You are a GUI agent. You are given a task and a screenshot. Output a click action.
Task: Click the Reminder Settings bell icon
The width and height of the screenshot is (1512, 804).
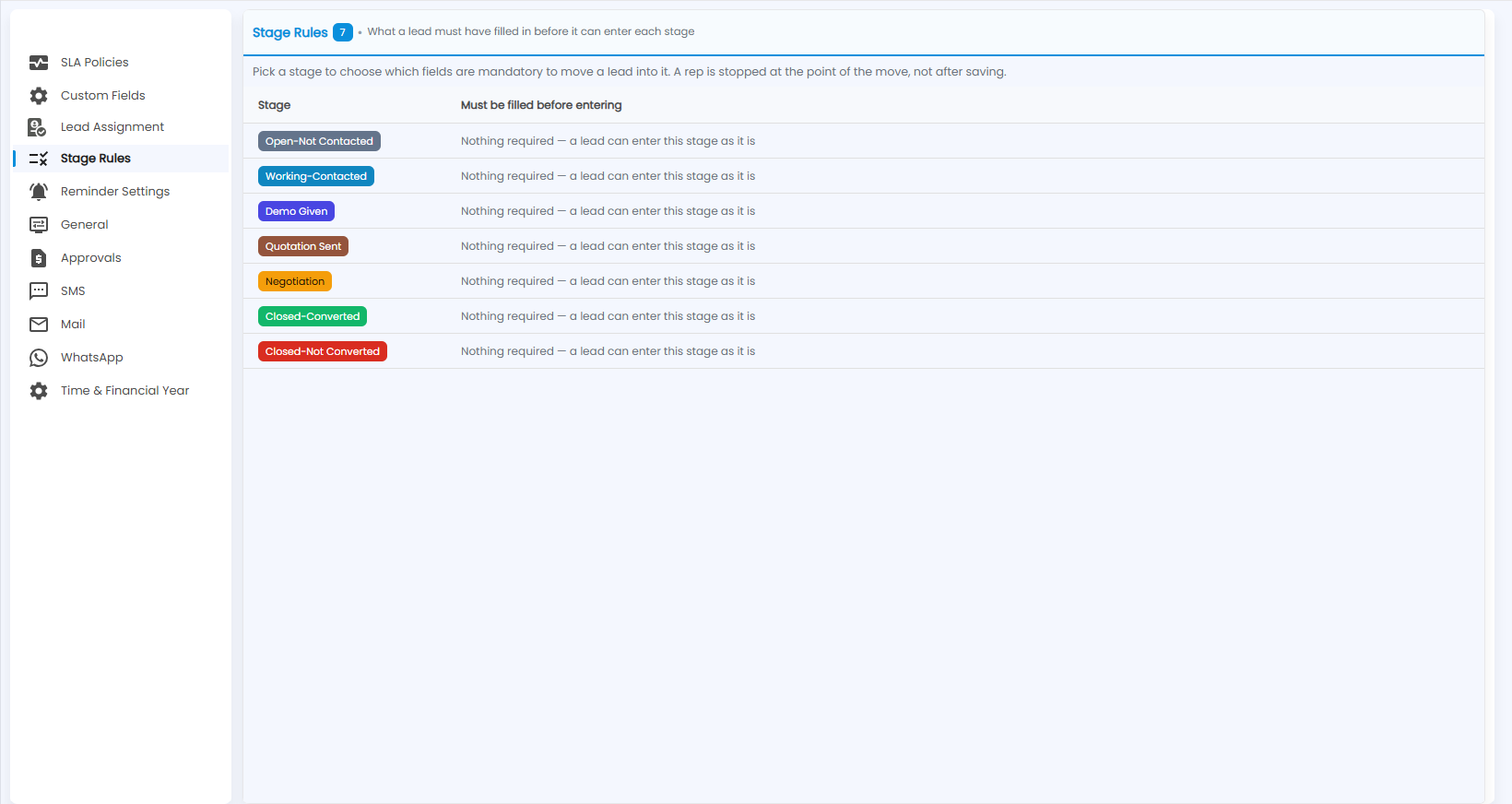(x=39, y=192)
